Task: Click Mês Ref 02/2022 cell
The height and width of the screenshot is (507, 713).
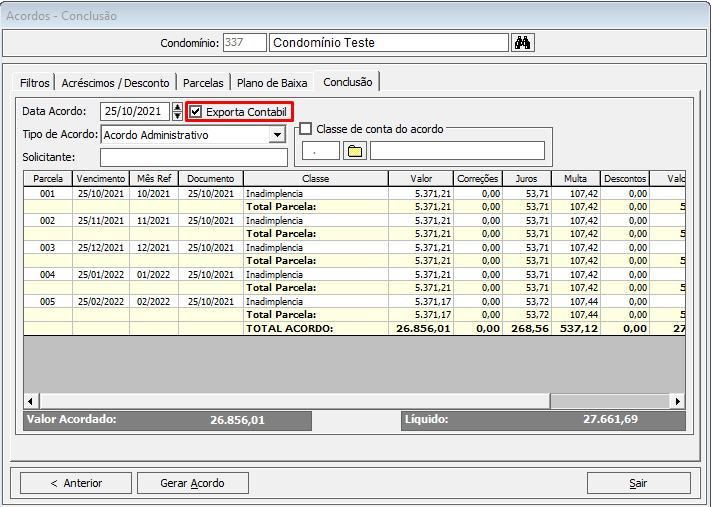Action: (154, 301)
